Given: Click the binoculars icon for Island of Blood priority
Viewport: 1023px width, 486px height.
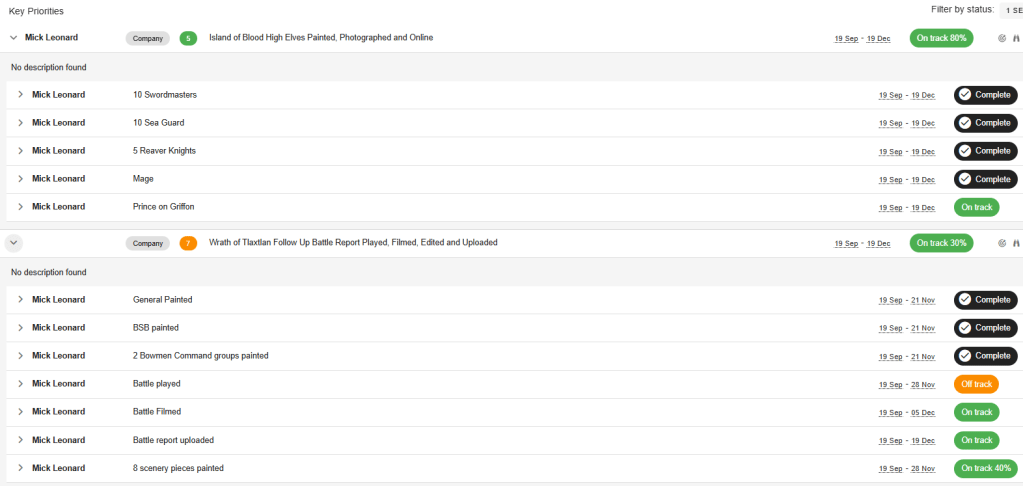Looking at the screenshot, I should tap(1015, 38).
